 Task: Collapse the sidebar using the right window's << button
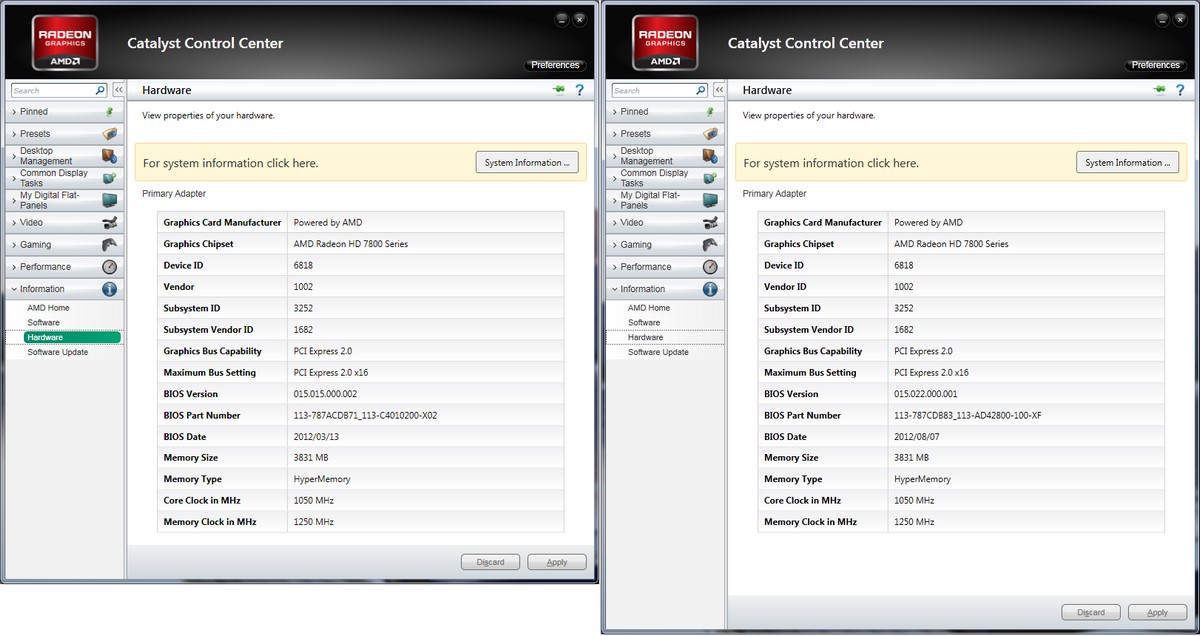click(718, 90)
